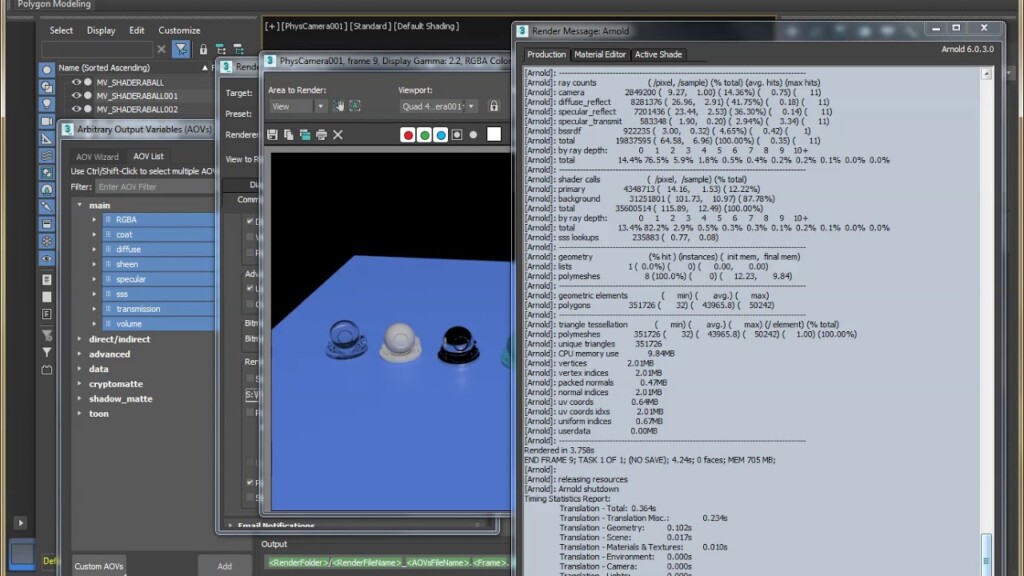Clear the rendered frame with the X icon
Image resolution: width=1024 pixels, height=576 pixels.
(337, 135)
